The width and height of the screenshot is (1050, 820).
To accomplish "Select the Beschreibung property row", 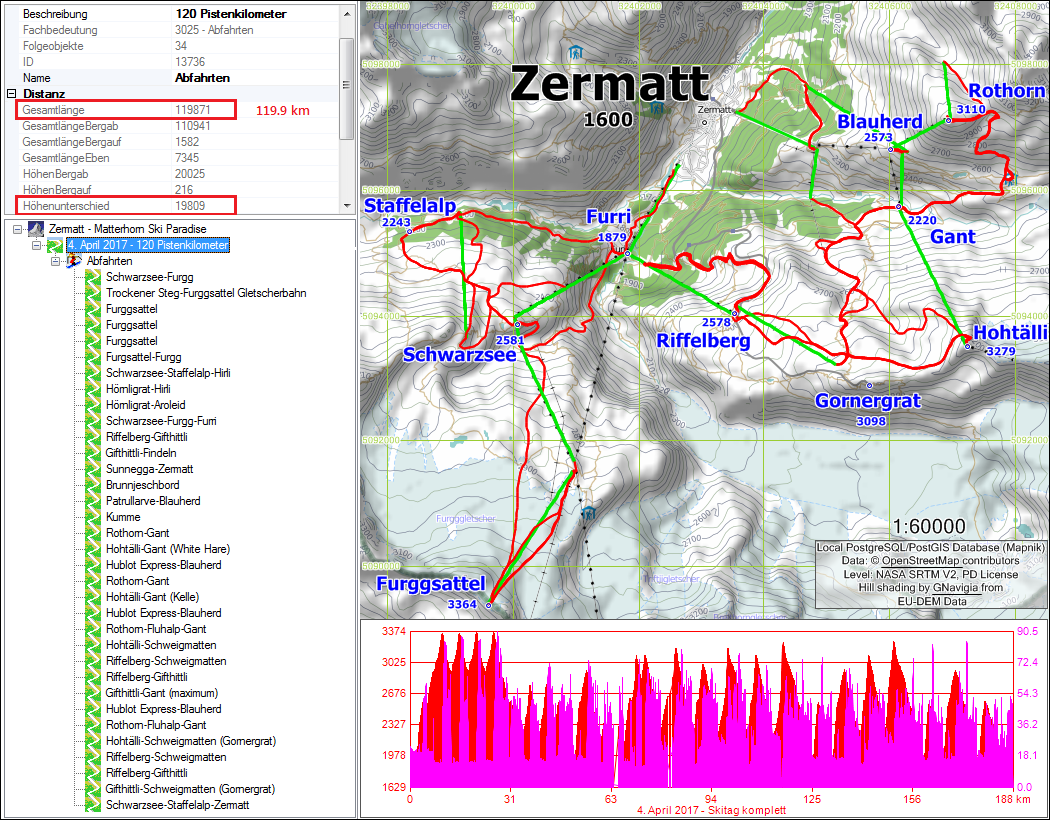I will (x=179, y=13).
